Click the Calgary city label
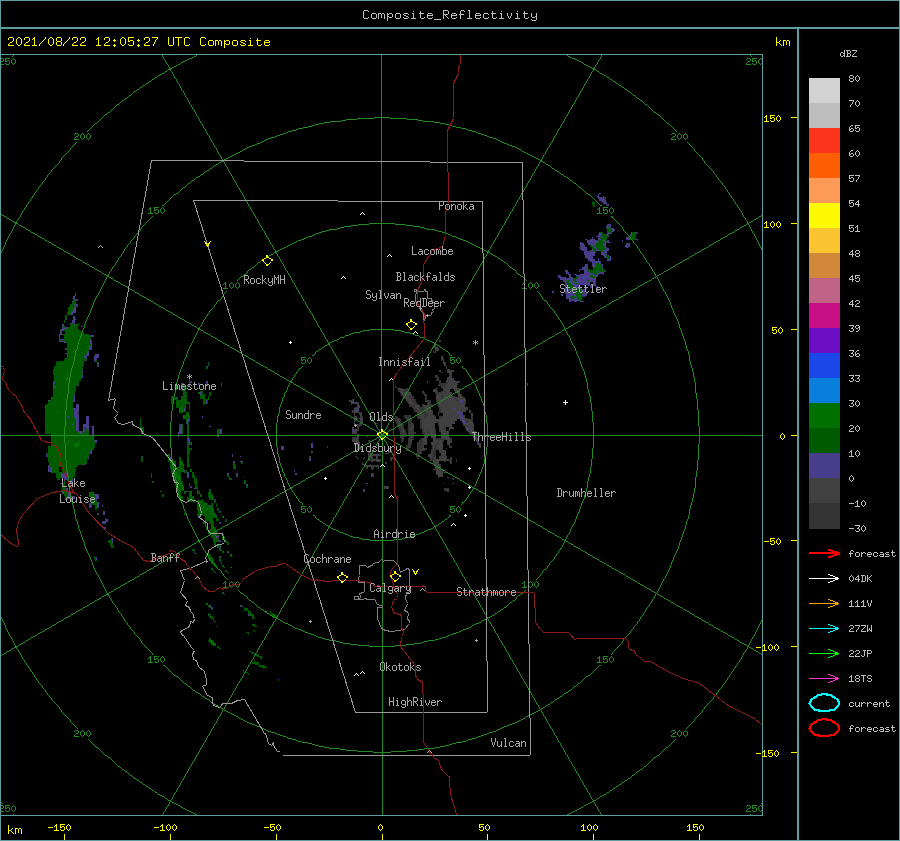Screen dimensions: 900x841 pyautogui.click(x=390, y=588)
